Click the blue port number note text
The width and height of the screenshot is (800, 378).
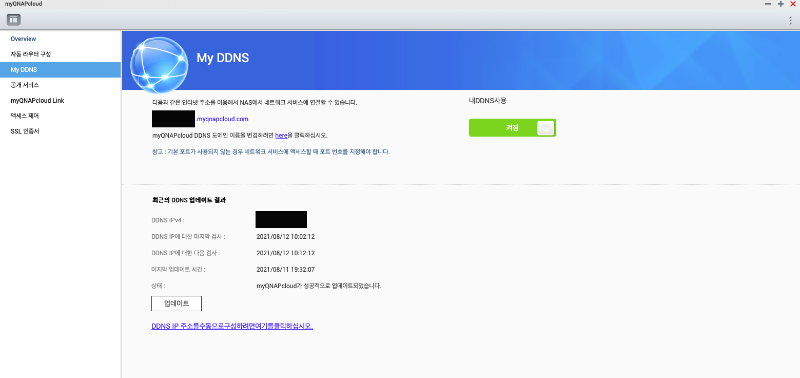point(271,152)
